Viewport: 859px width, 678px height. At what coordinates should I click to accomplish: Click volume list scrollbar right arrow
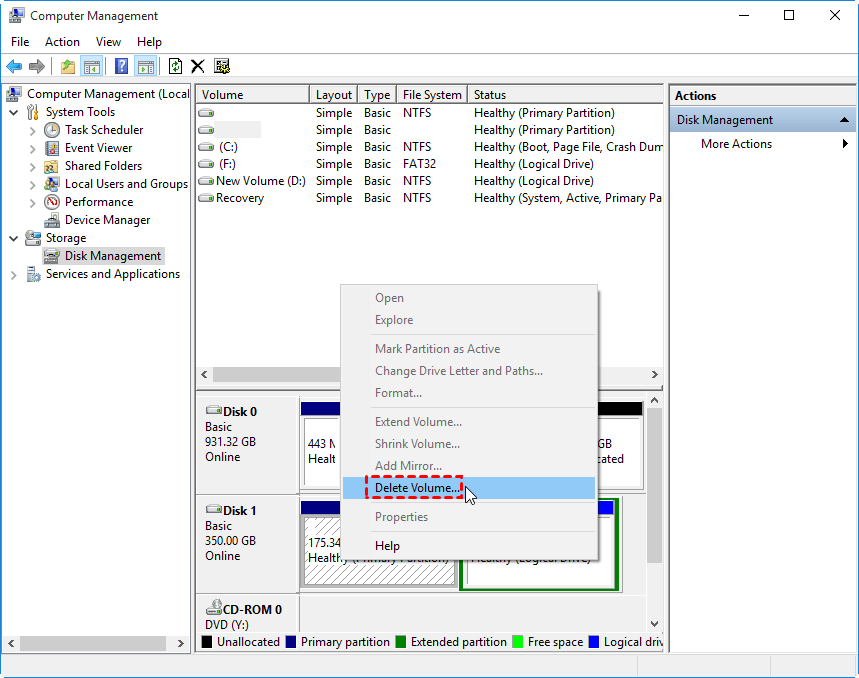(655, 375)
